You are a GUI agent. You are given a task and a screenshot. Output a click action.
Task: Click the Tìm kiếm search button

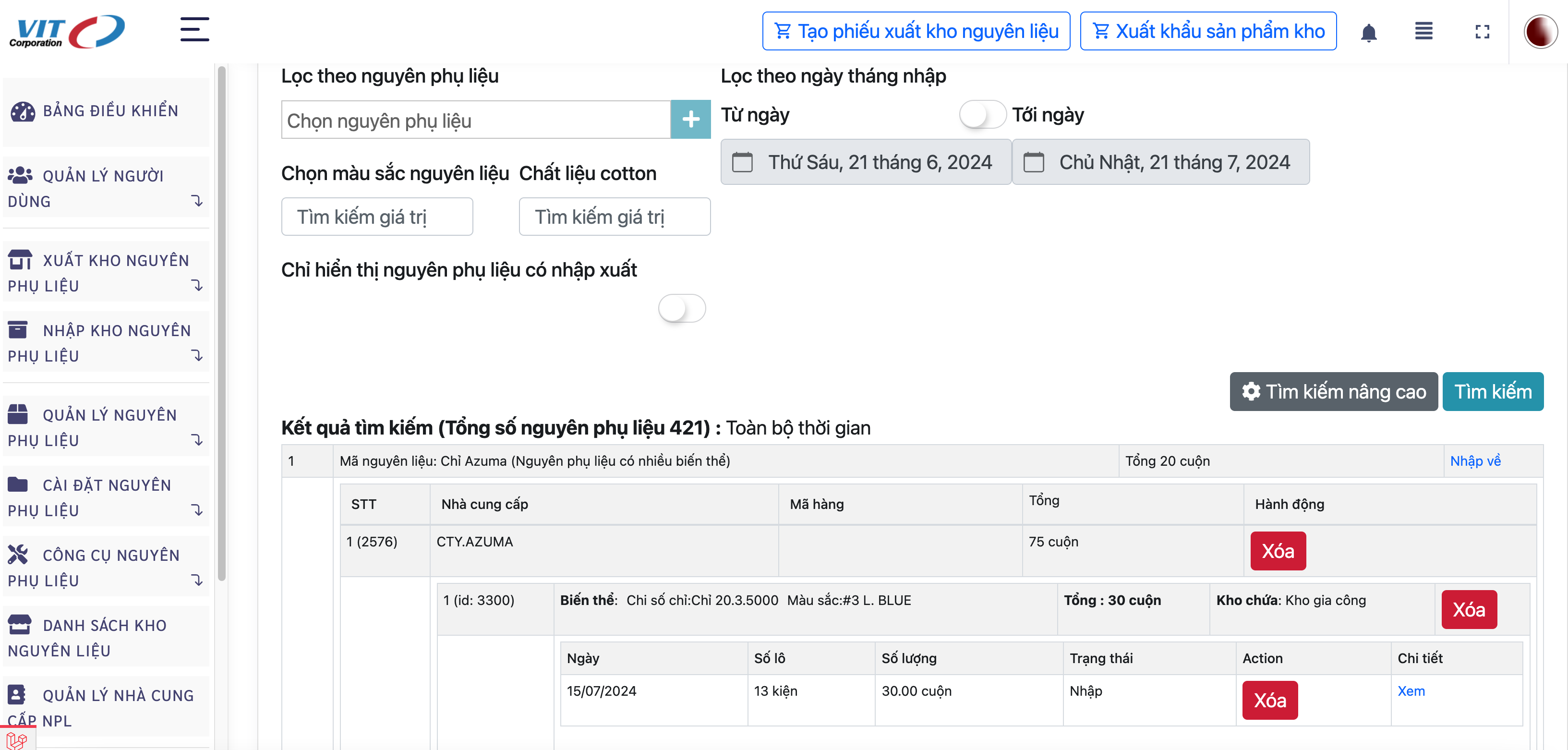click(x=1492, y=391)
